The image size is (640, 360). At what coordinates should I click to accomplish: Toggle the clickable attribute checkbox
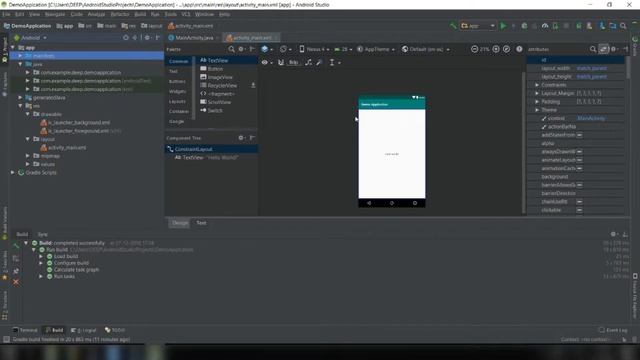click(579, 210)
